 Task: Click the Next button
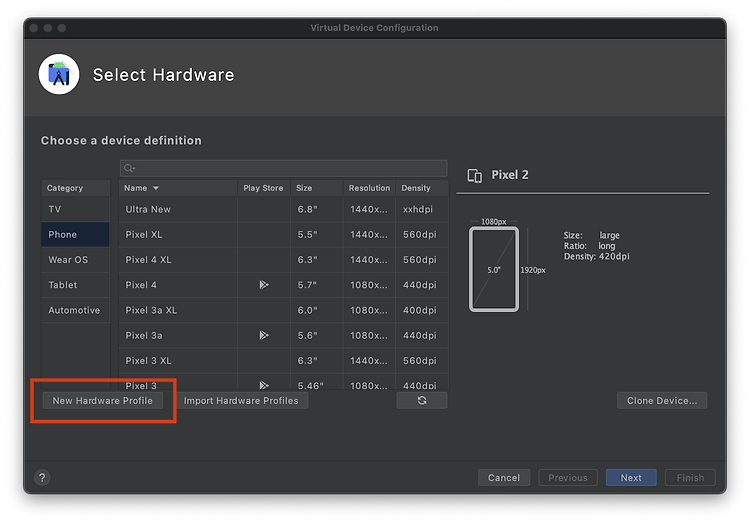[631, 478]
